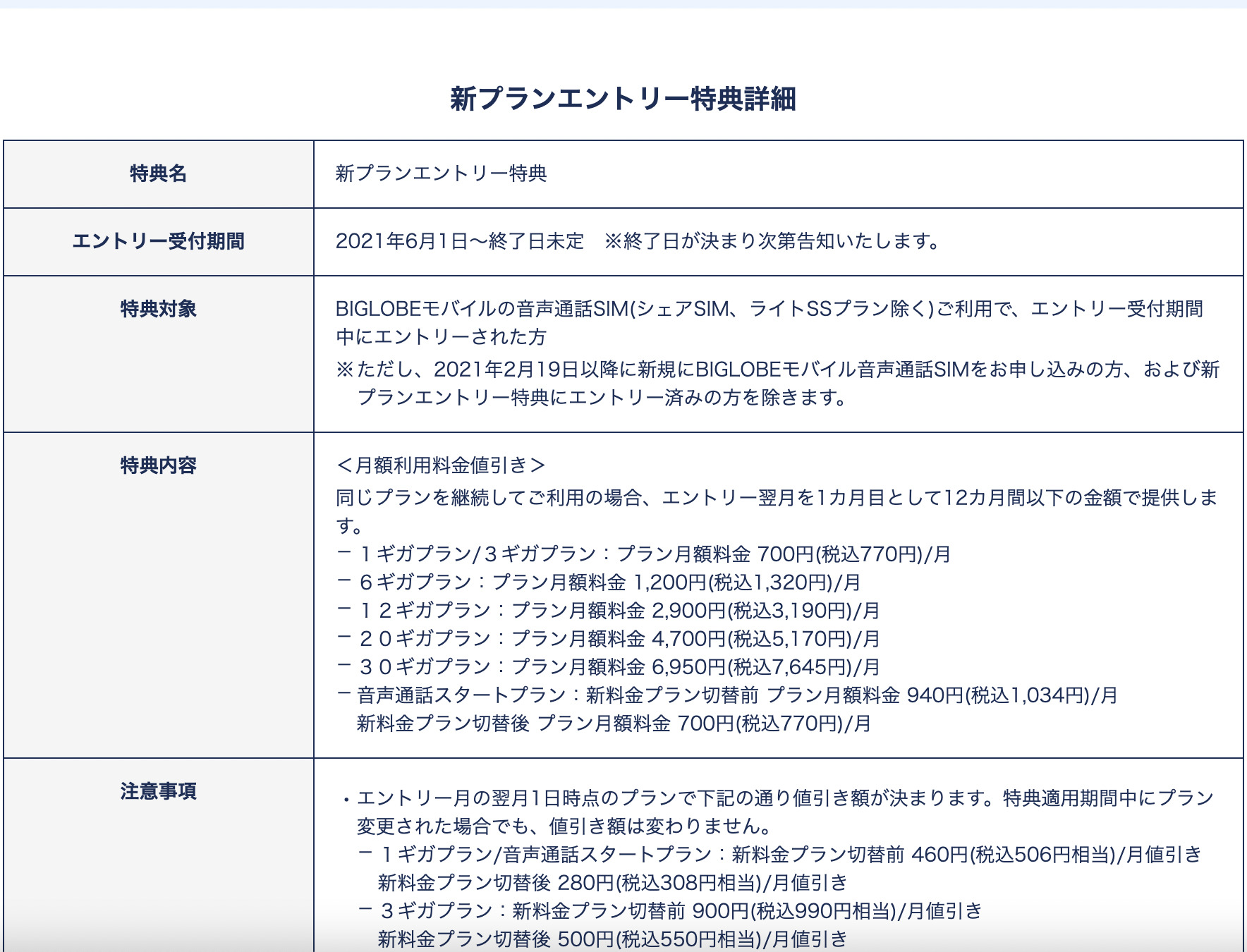
Task: Click the １２ギガプラン 2,900円 line
Action: [x=608, y=611]
